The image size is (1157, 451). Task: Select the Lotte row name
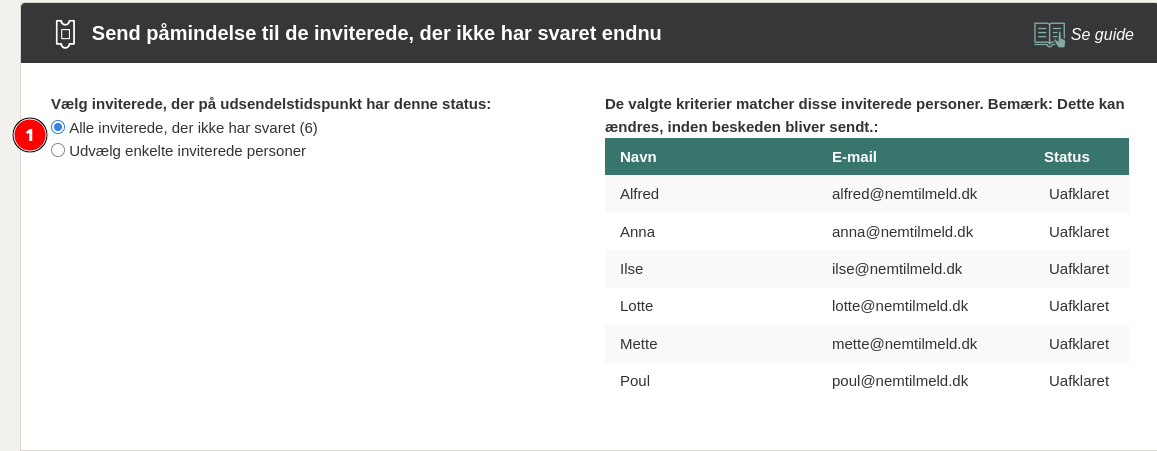pyautogui.click(x=638, y=306)
